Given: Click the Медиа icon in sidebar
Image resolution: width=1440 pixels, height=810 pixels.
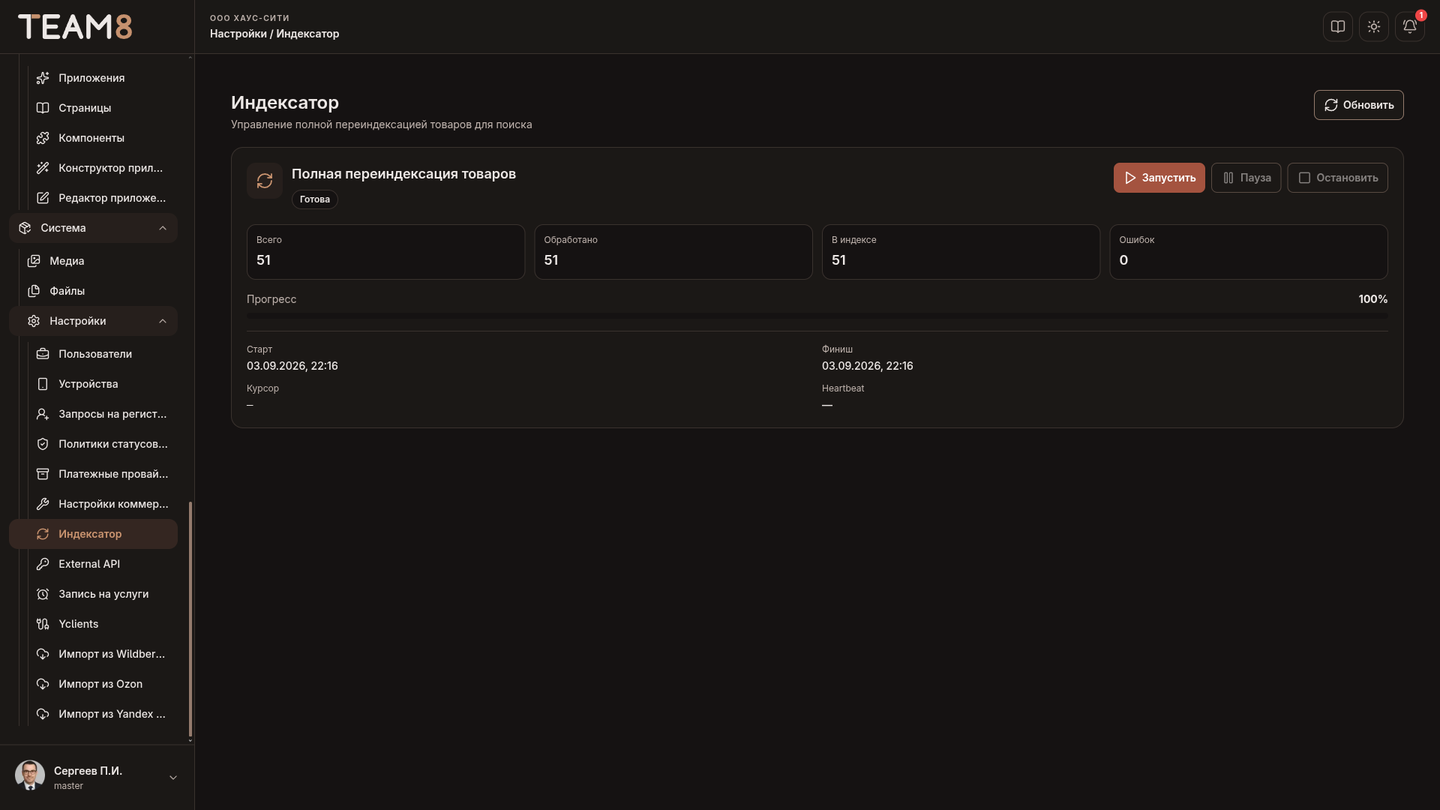Looking at the screenshot, I should (x=34, y=261).
